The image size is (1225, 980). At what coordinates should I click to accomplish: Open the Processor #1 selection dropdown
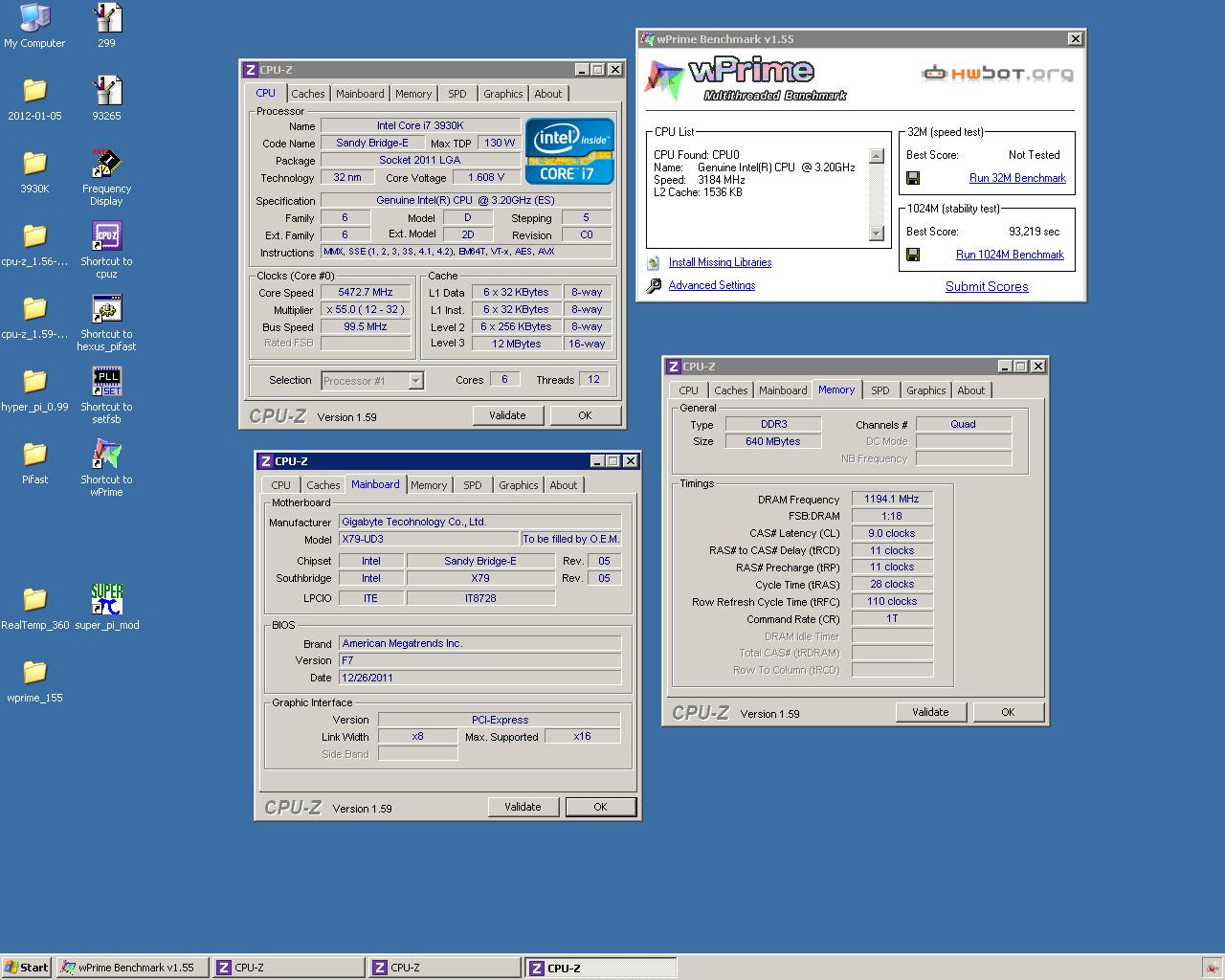pos(372,381)
